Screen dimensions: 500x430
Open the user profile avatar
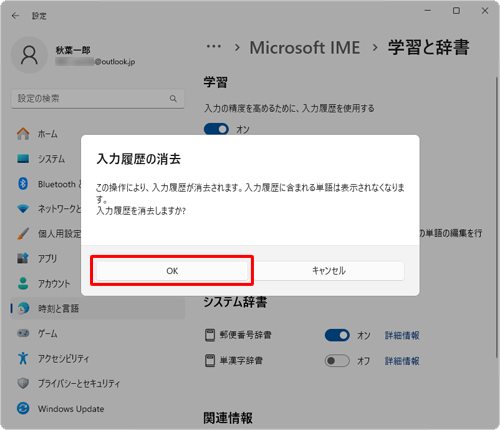[x=29, y=55]
